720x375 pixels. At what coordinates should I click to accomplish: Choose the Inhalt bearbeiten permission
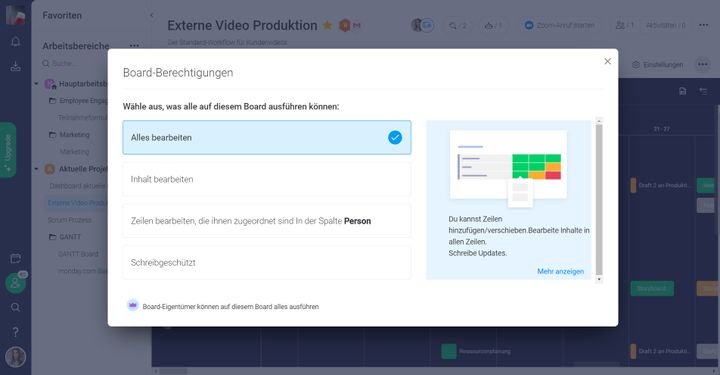267,179
